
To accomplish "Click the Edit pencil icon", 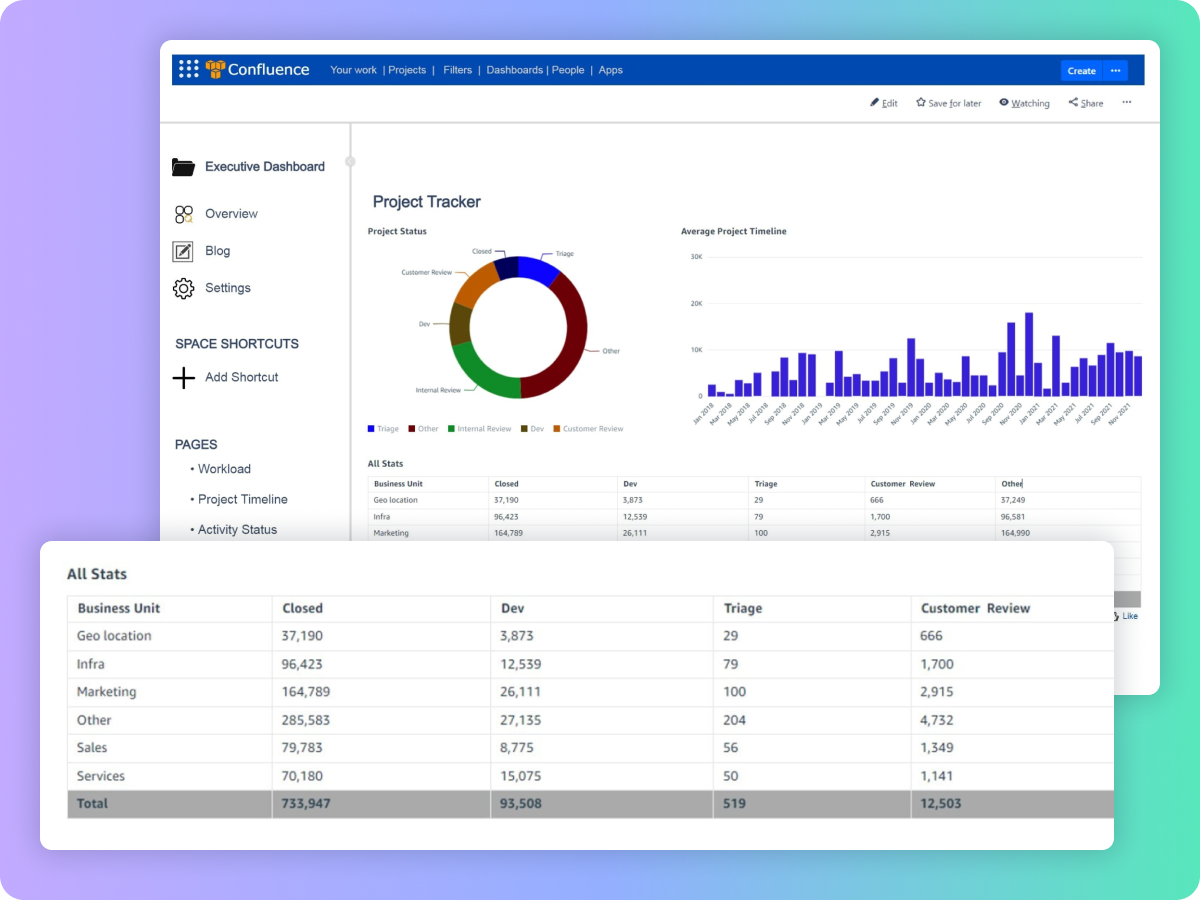I will pyautogui.click(x=875, y=102).
